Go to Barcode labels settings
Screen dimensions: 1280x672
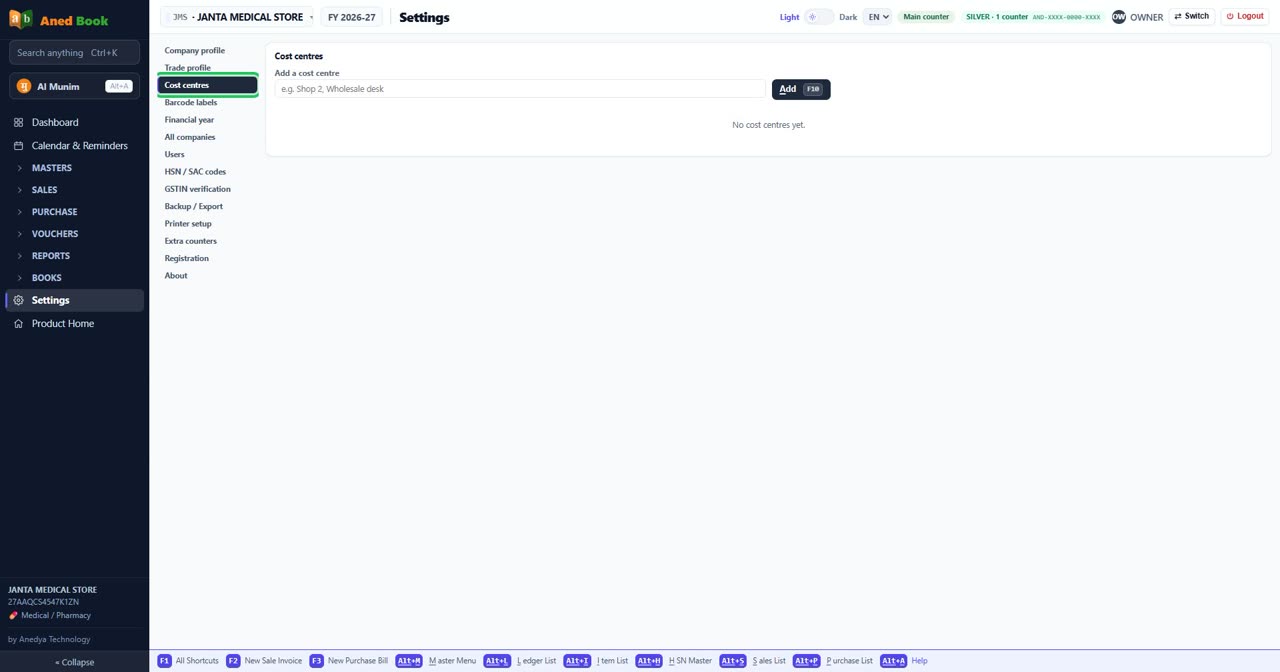coord(207,103)
